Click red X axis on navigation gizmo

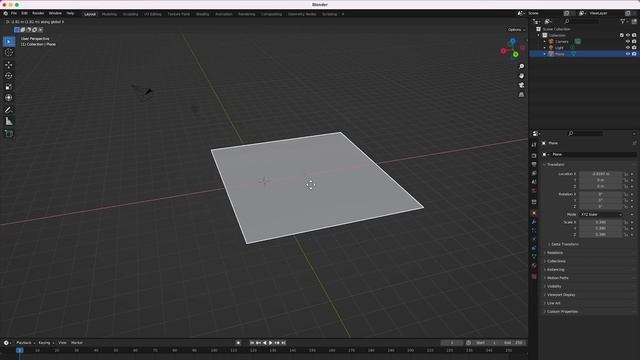point(504,51)
